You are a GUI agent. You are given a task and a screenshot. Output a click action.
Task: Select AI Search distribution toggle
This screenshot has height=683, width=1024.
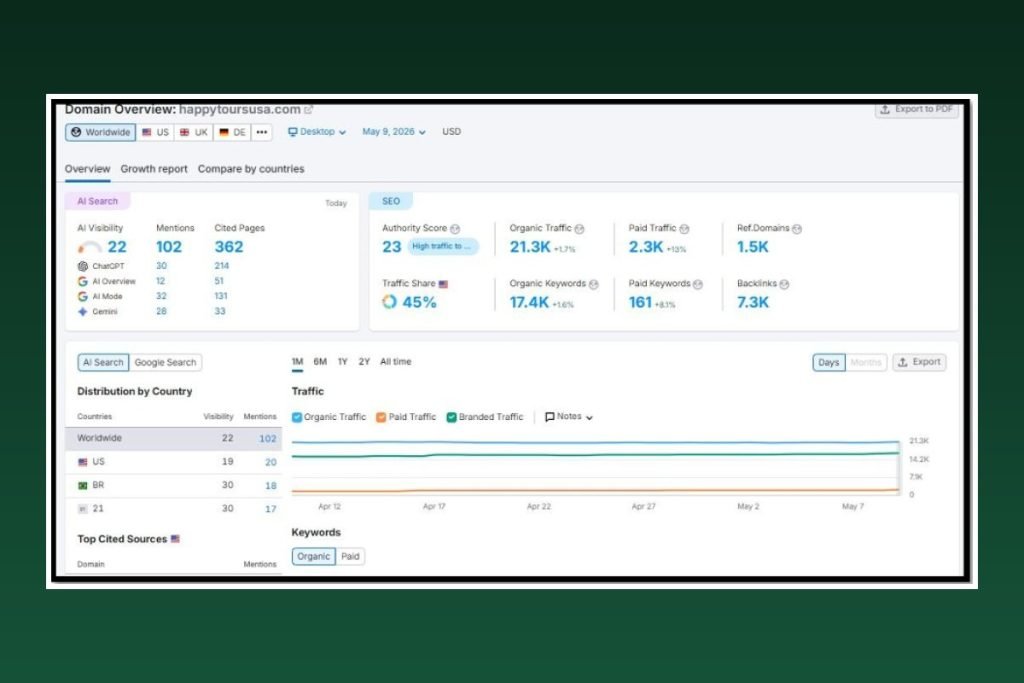(103, 362)
